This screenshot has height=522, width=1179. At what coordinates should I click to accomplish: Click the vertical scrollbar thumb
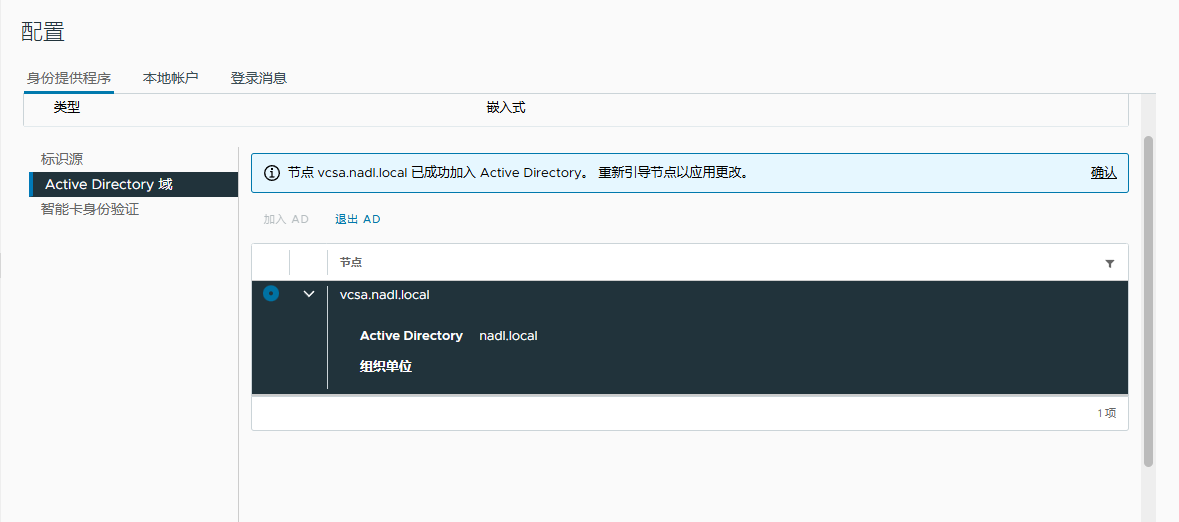[x=1147, y=301]
